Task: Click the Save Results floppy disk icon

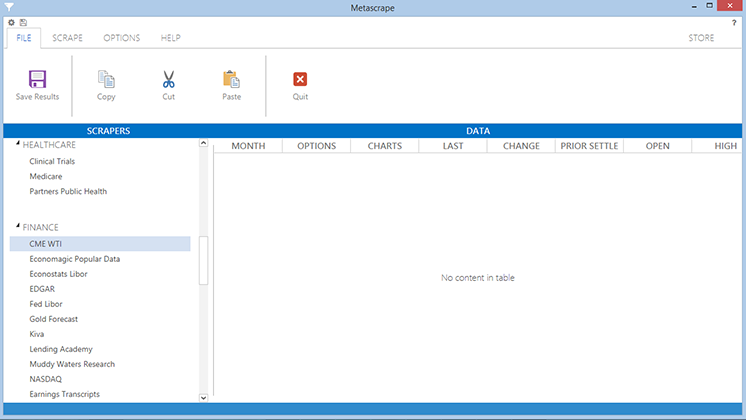Action: 38,80
